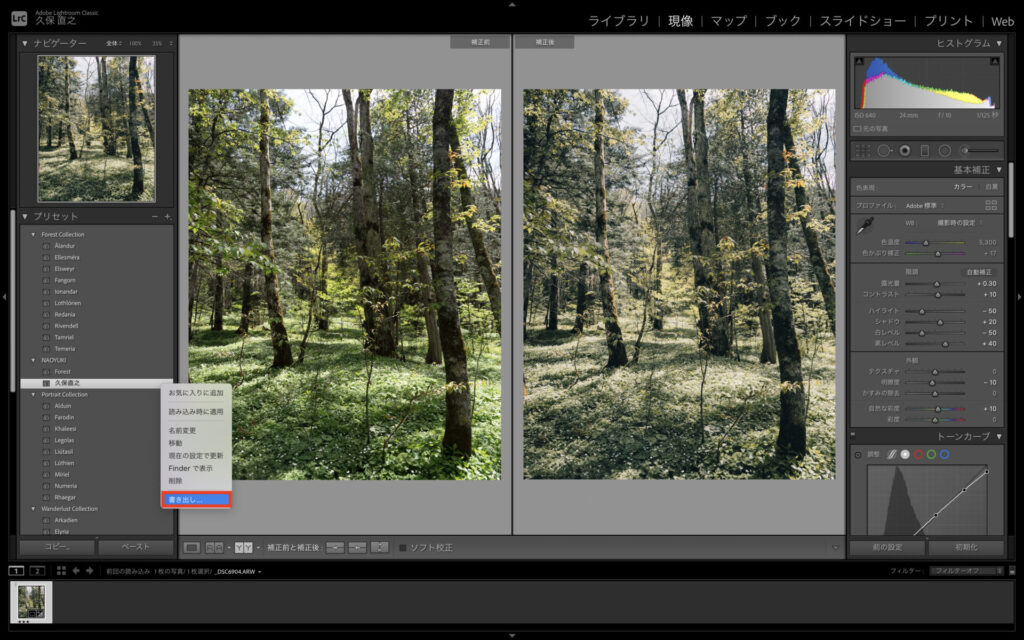Viewport: 1024px width, 640px height.
Task: Select the graduated filter tool
Action: click(925, 151)
